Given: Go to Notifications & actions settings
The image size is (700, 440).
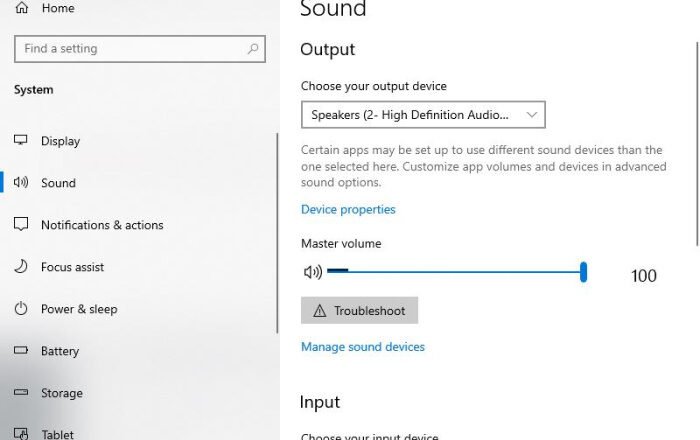Looking at the screenshot, I should [x=102, y=225].
